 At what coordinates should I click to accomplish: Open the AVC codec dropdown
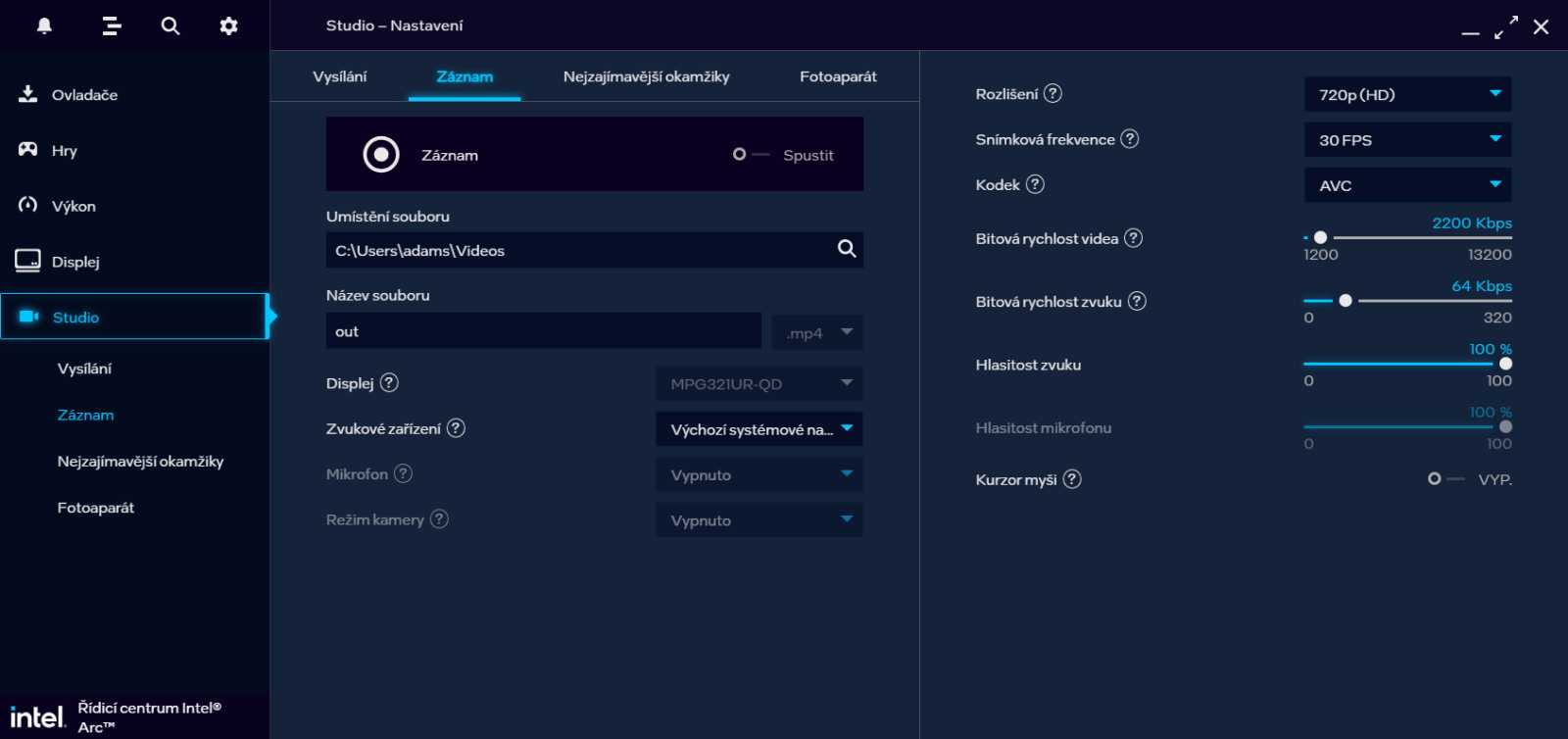coord(1407,185)
